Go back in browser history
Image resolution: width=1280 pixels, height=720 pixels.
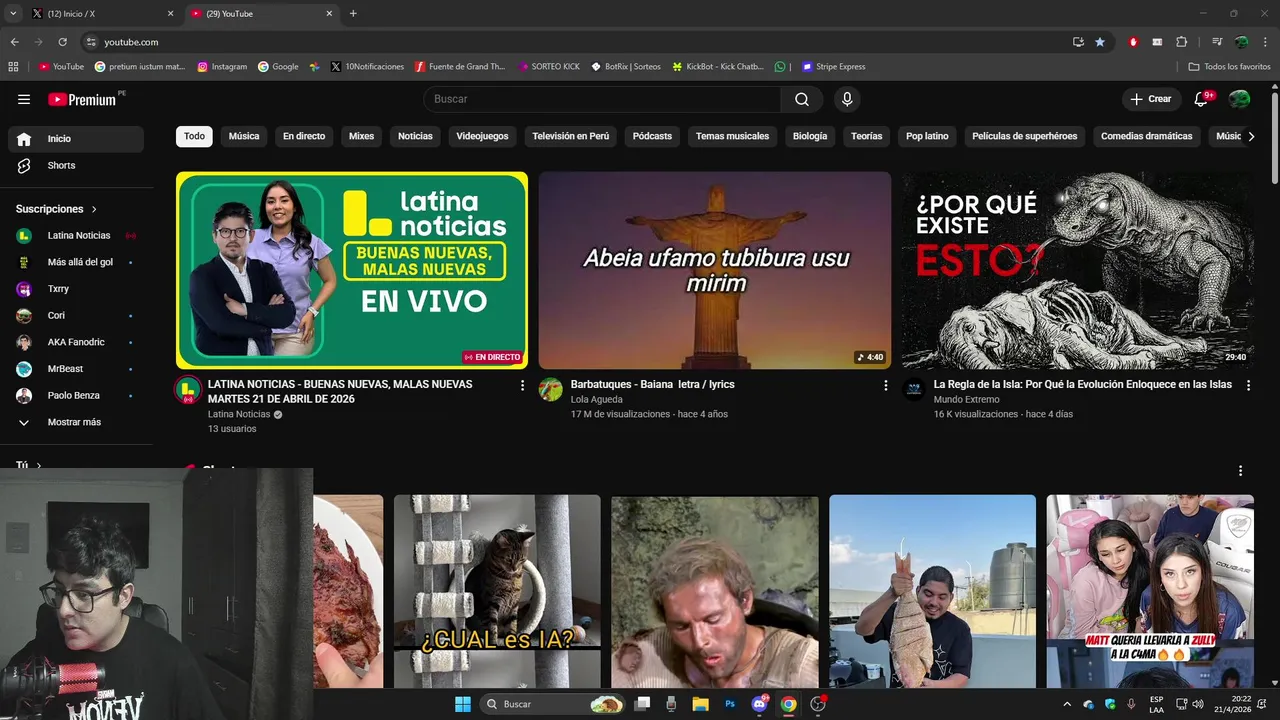click(x=14, y=42)
